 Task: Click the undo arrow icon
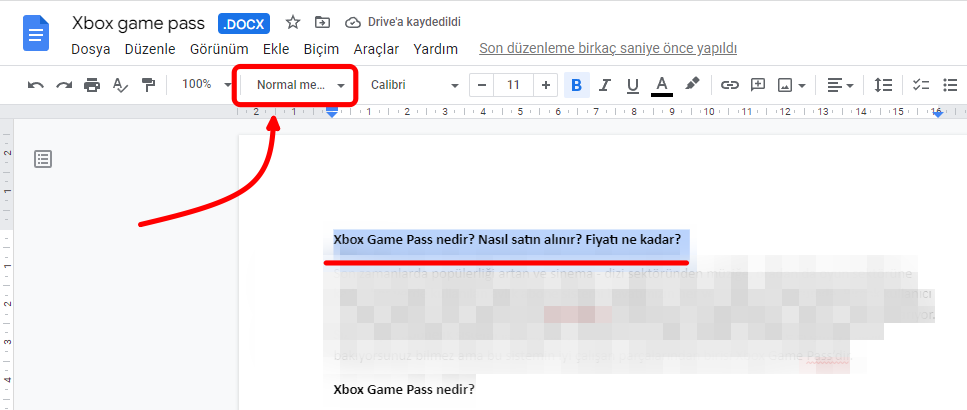pyautogui.click(x=36, y=85)
